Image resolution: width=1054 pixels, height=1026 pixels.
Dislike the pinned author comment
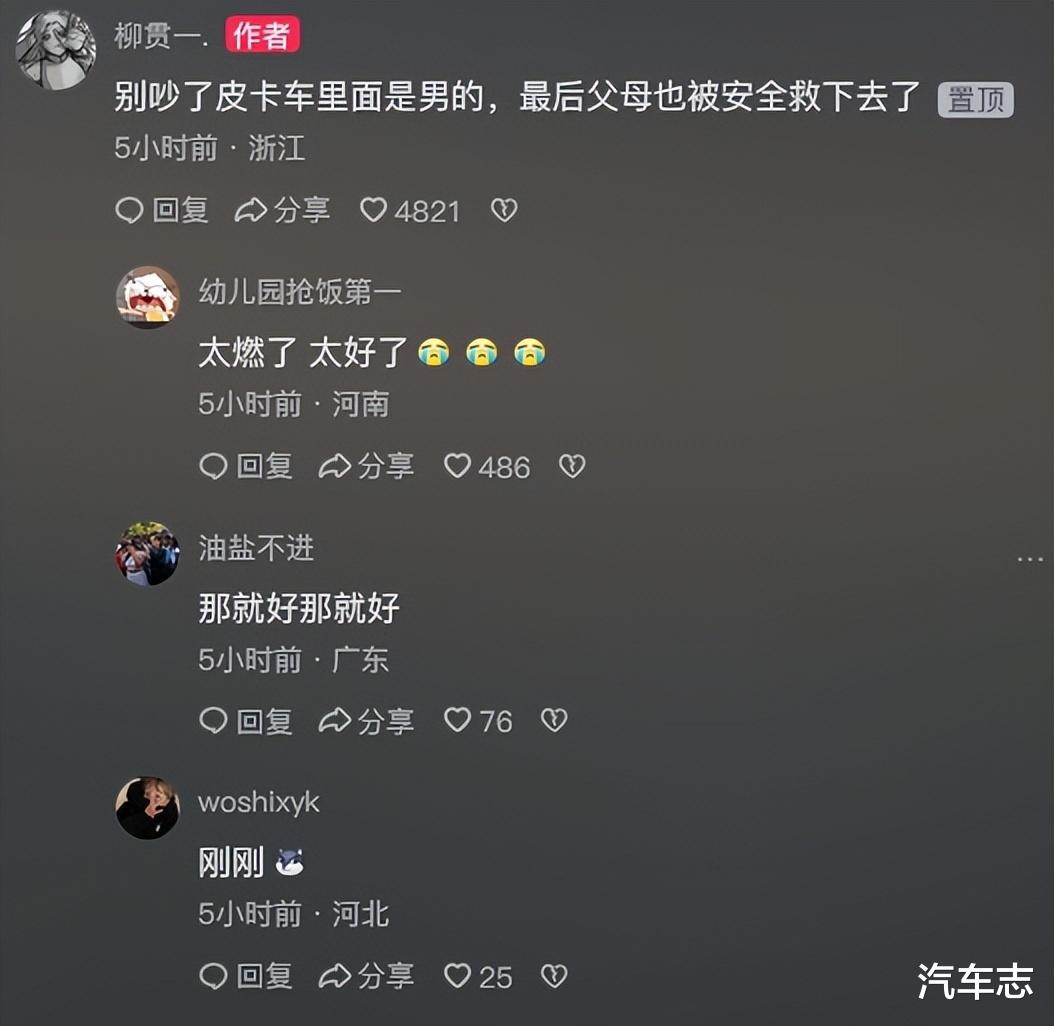click(x=504, y=211)
